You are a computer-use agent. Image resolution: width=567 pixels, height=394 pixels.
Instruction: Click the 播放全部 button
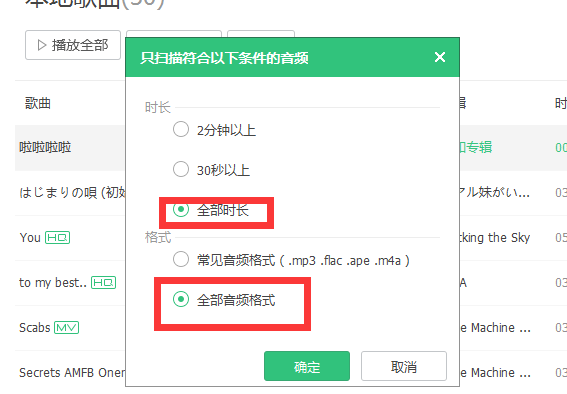tap(73, 45)
